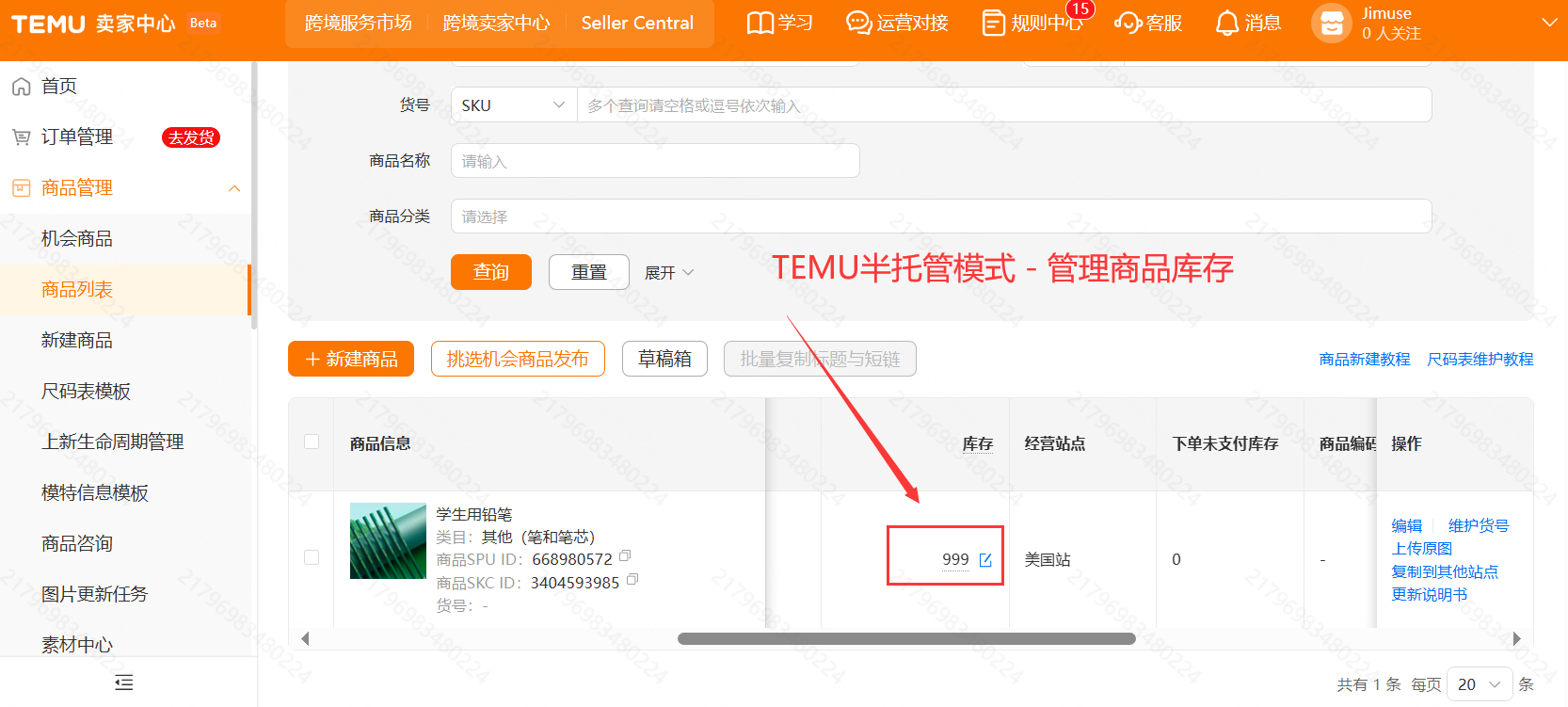Screen dimensions: 1568x707
Task: Open 客服 headset icon
Action: point(1128,23)
